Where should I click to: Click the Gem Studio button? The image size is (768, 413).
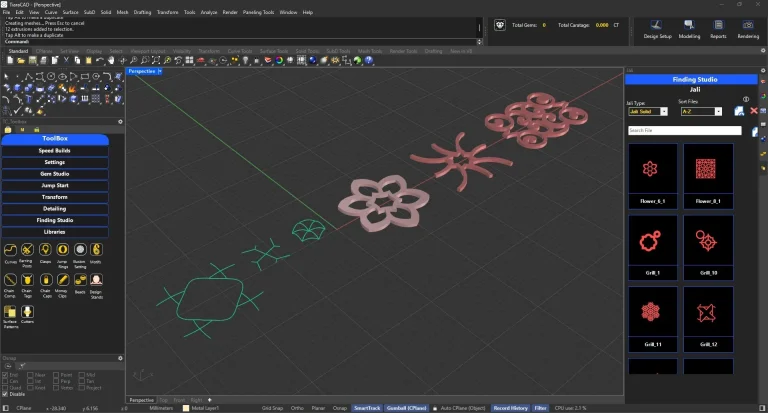coord(54,173)
